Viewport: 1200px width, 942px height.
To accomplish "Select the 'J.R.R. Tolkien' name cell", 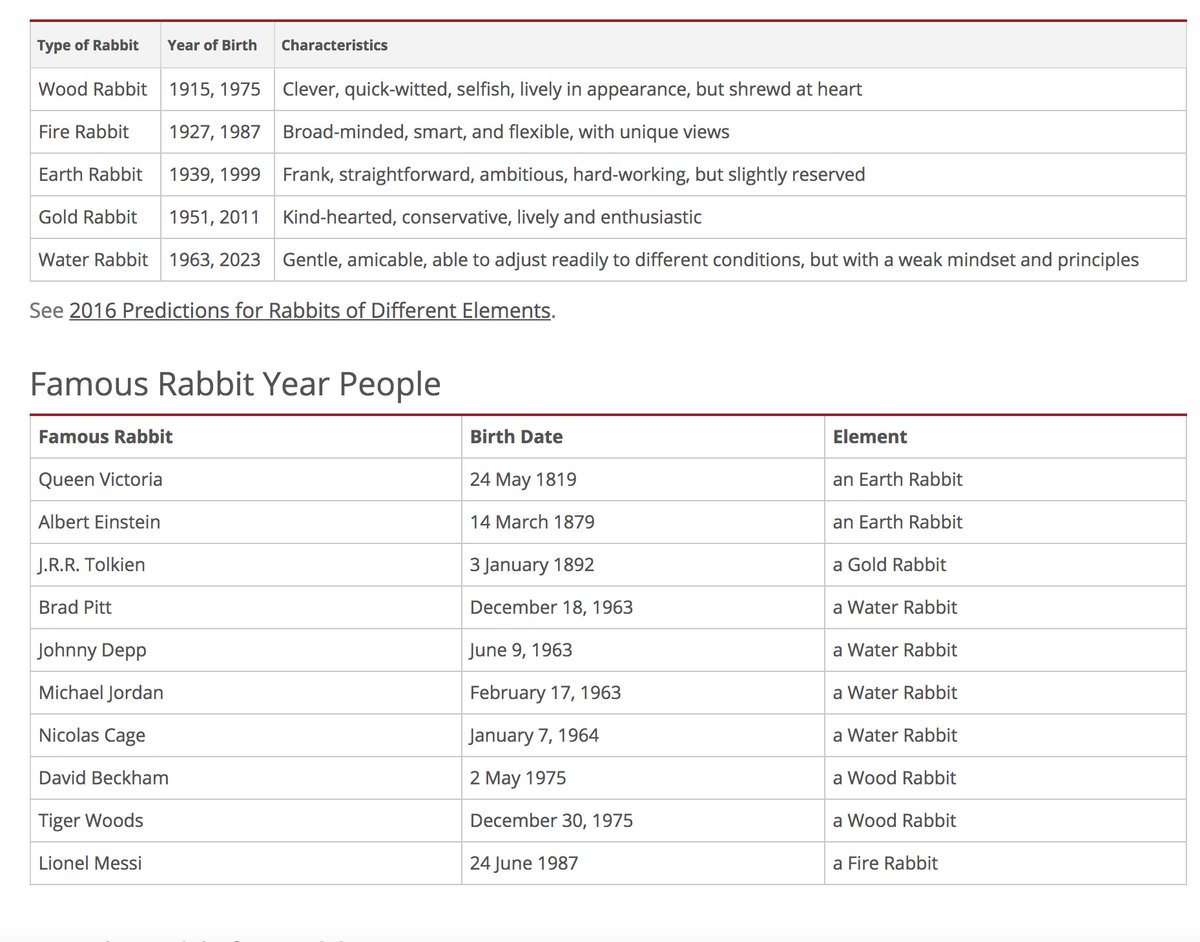I will point(245,564).
